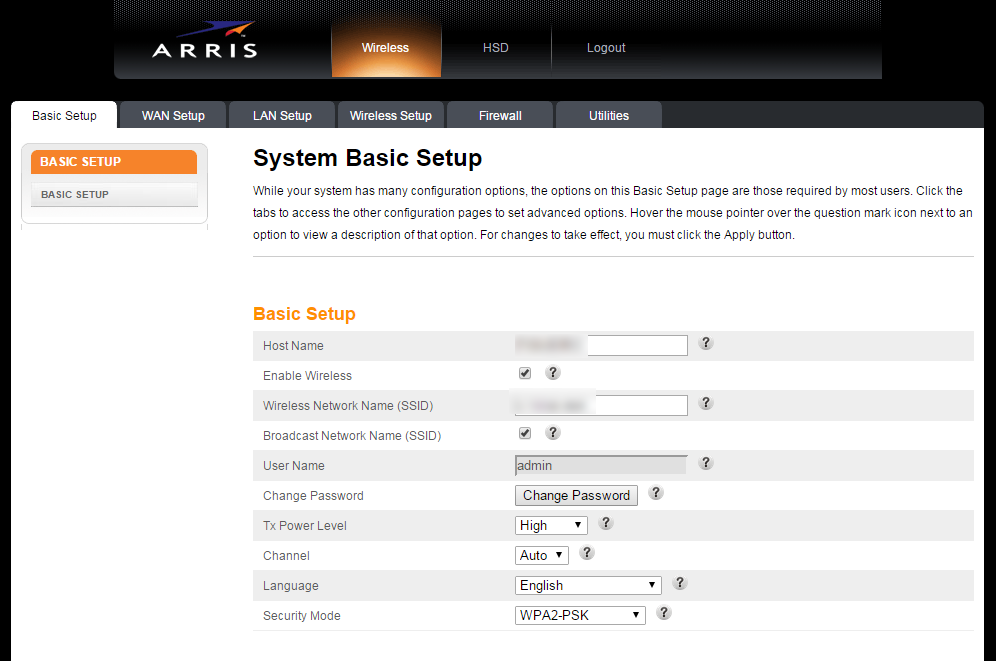This screenshot has height=661, width=996.
Task: Open the Tx Power Level dropdown
Action: click(x=551, y=525)
